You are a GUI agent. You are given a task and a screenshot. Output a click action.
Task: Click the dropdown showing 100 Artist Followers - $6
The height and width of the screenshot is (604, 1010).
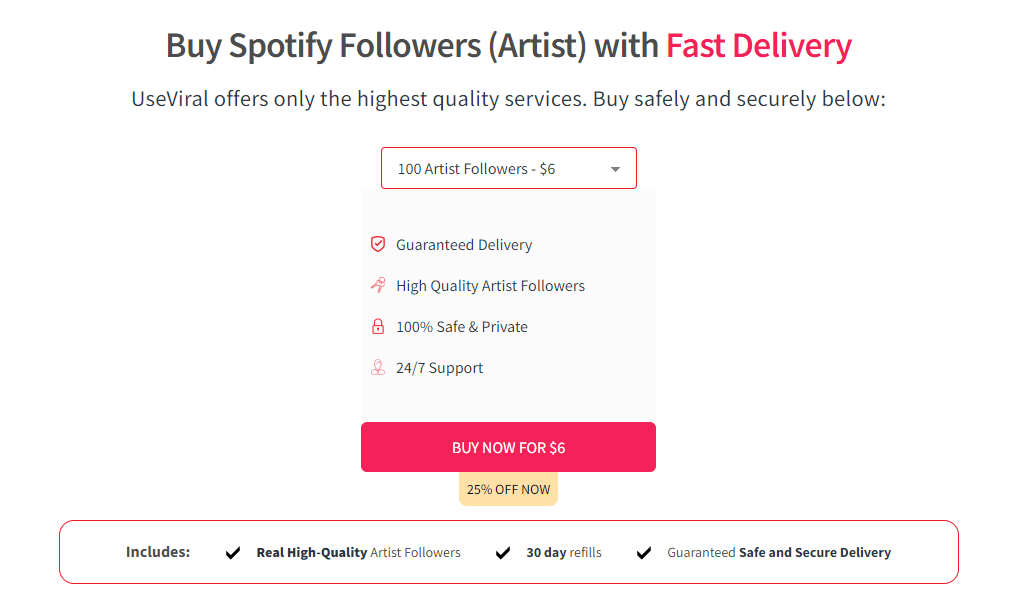click(x=508, y=168)
